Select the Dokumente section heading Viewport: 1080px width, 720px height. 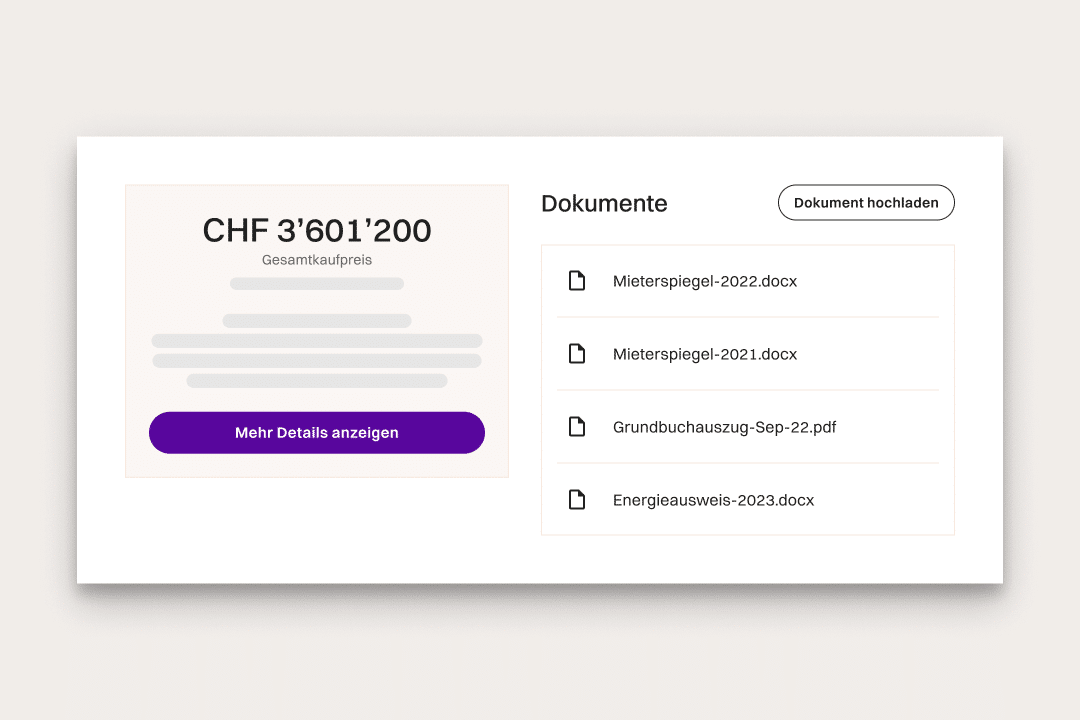point(604,203)
